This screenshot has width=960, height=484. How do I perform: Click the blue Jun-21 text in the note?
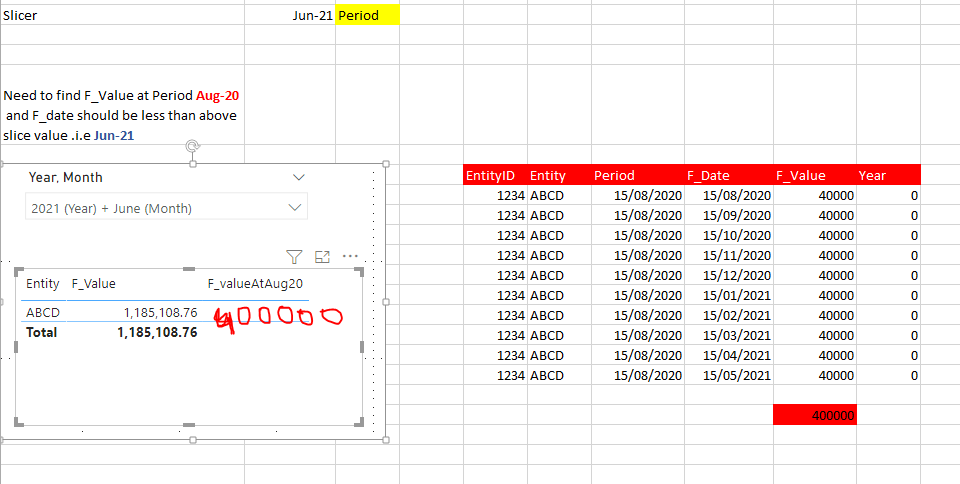pyautogui.click(x=114, y=136)
